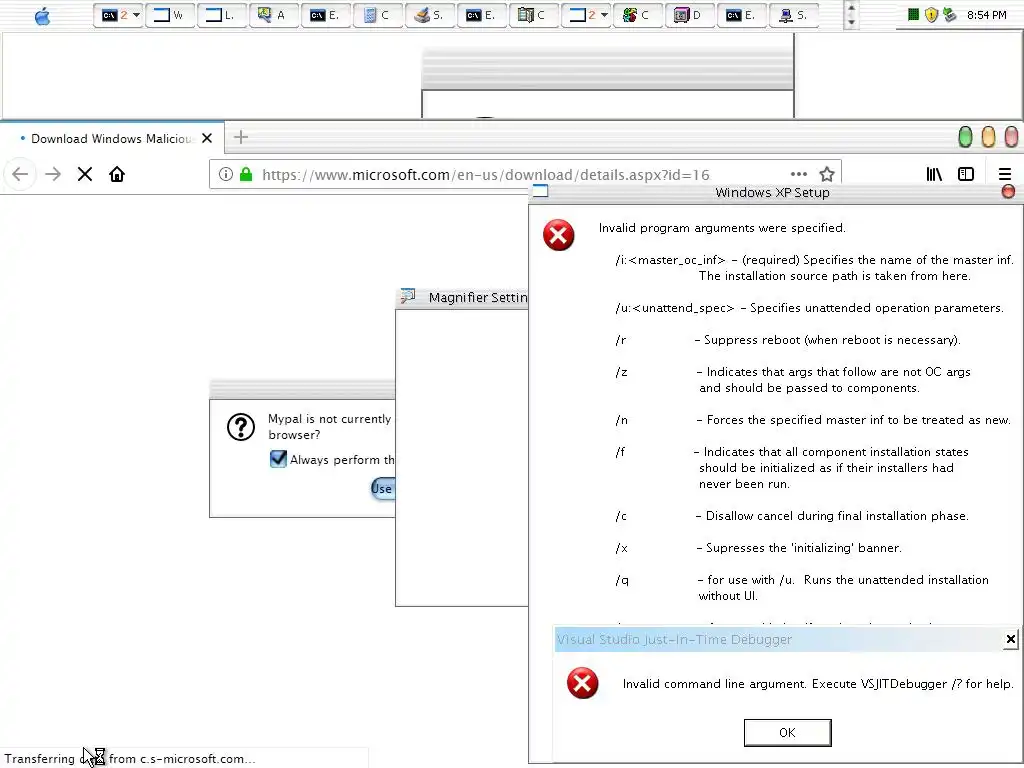Go back to the previous page
The width and height of the screenshot is (1024, 768).
coord(20,174)
